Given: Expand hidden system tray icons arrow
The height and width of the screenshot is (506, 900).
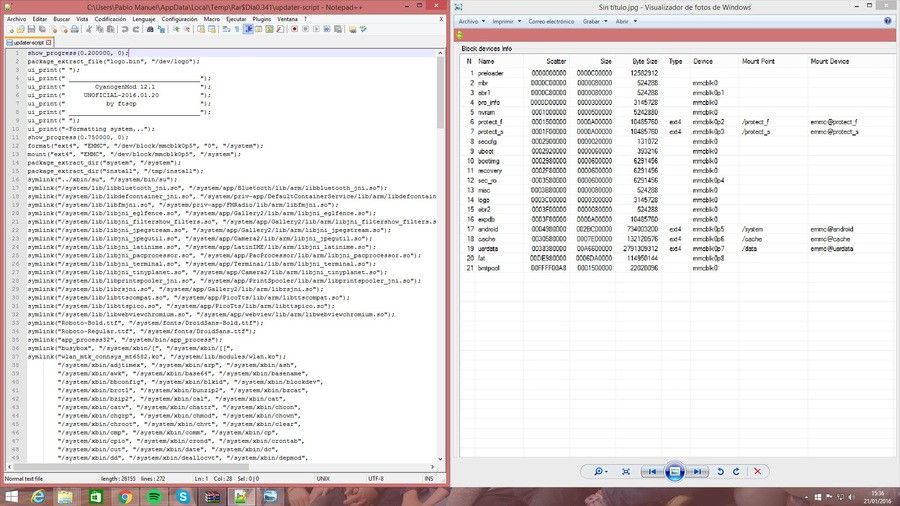Looking at the screenshot, I should click(806, 497).
